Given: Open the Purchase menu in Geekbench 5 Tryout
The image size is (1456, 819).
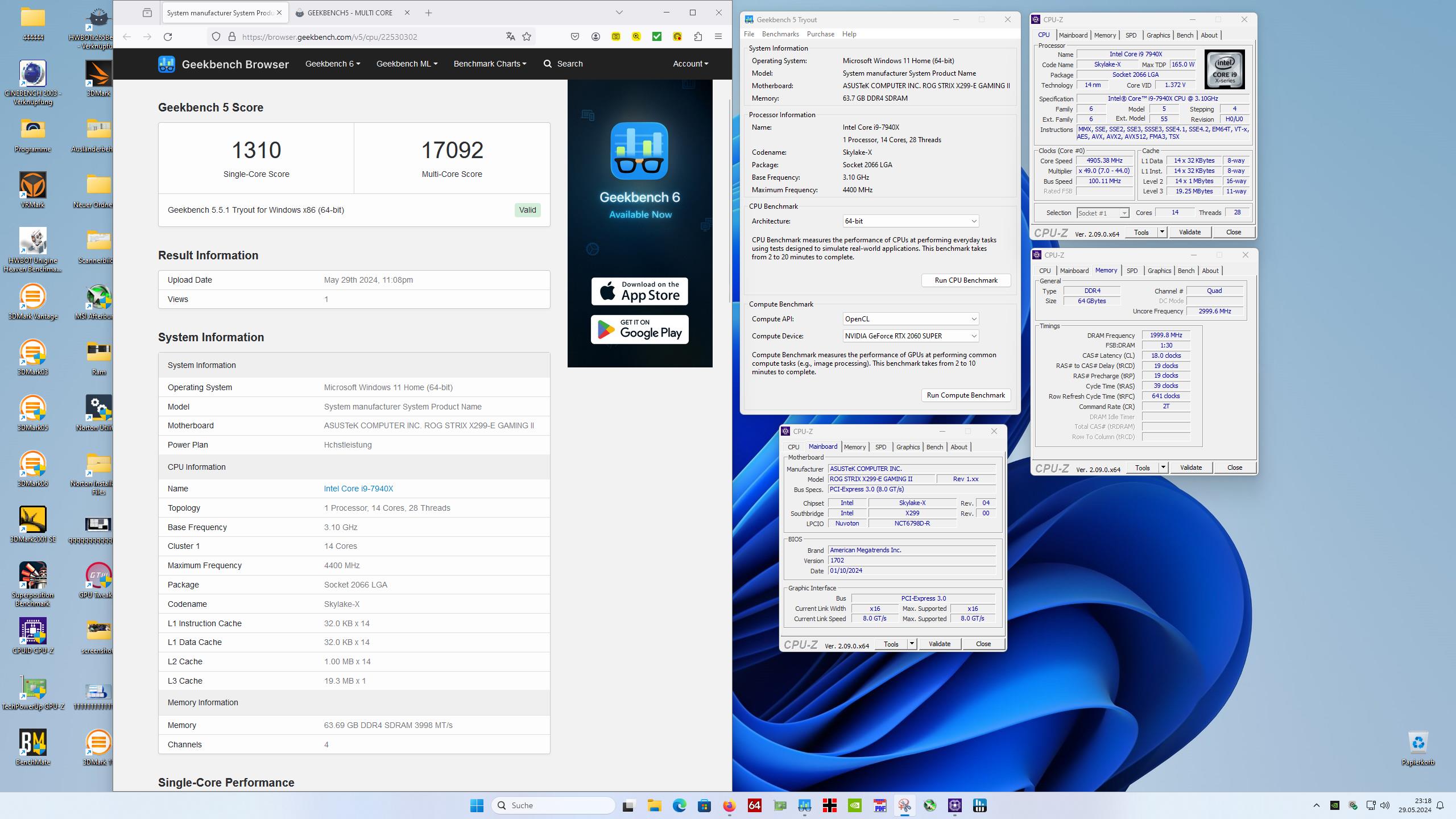Looking at the screenshot, I should tap(820, 34).
